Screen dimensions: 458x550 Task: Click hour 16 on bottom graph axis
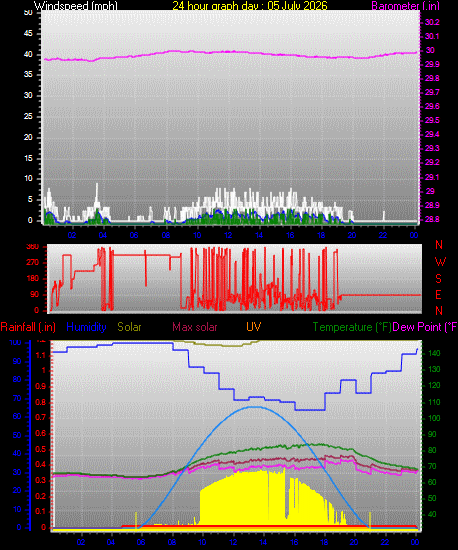click(294, 542)
